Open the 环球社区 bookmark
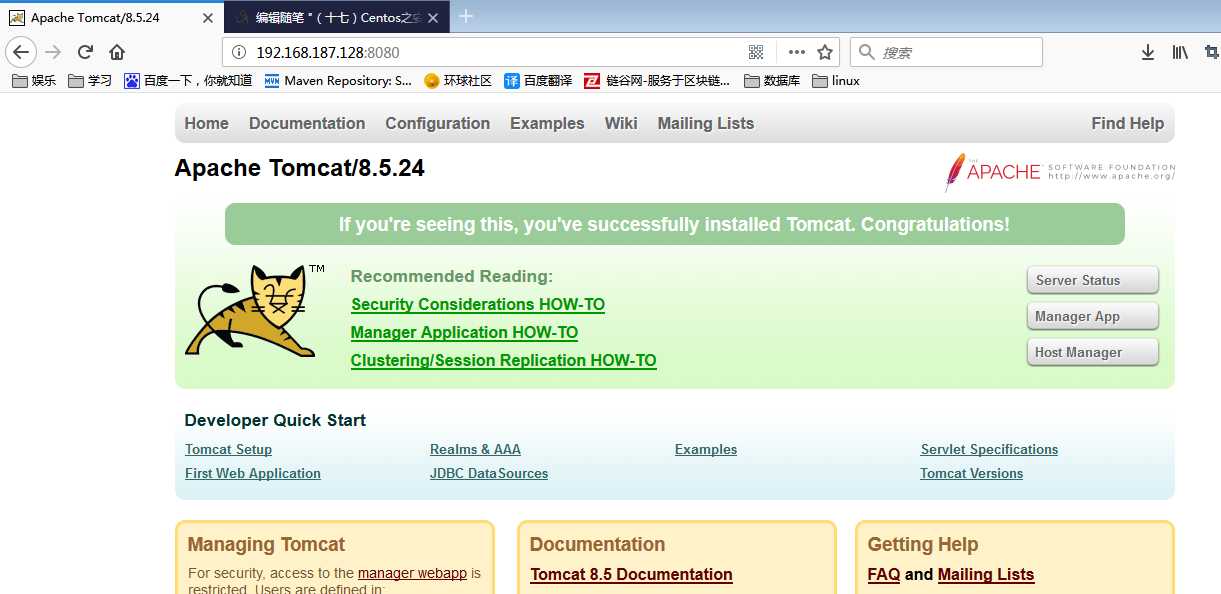 click(x=458, y=81)
